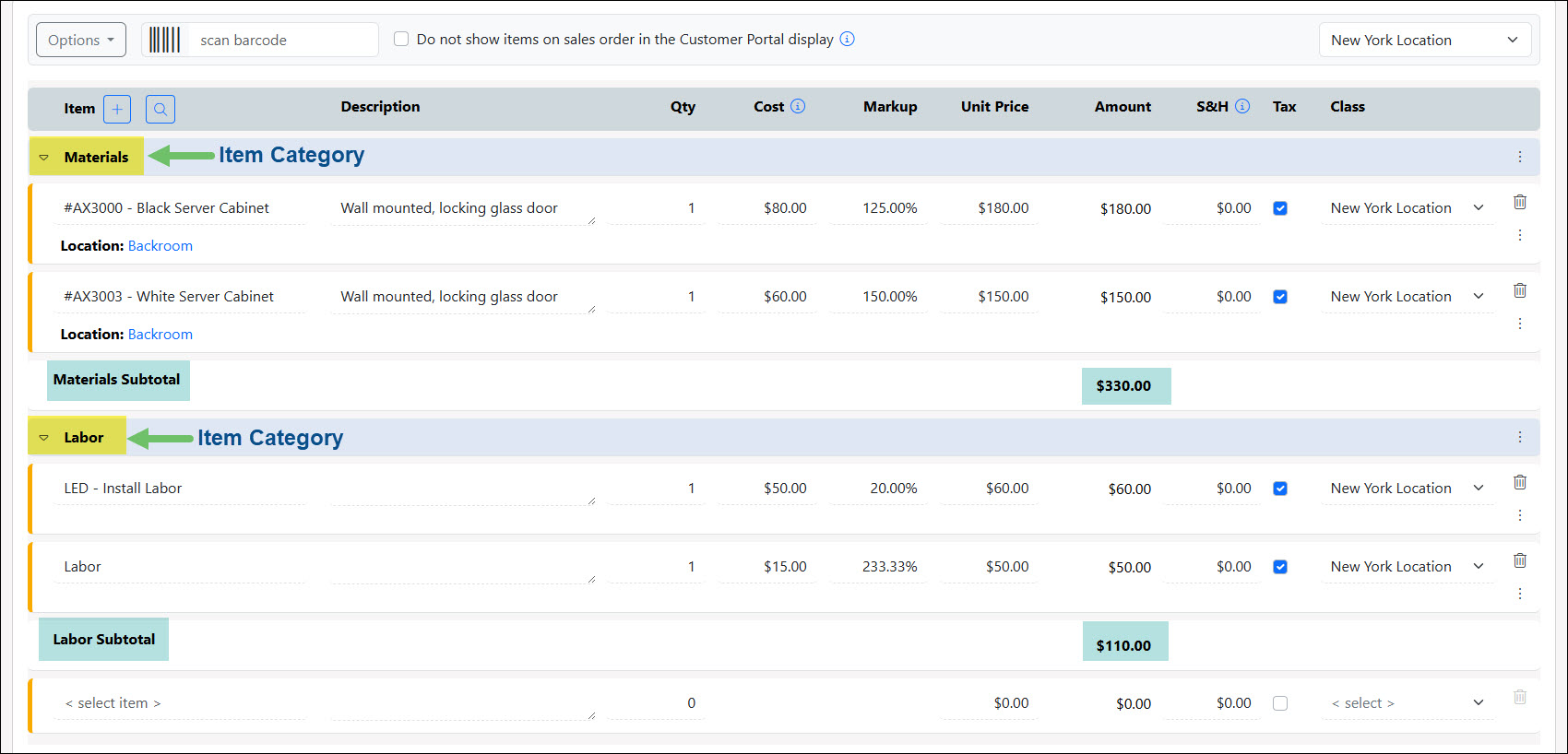The image size is (1568, 754).
Task: Click the scan barcode input field
Action: coord(282,40)
